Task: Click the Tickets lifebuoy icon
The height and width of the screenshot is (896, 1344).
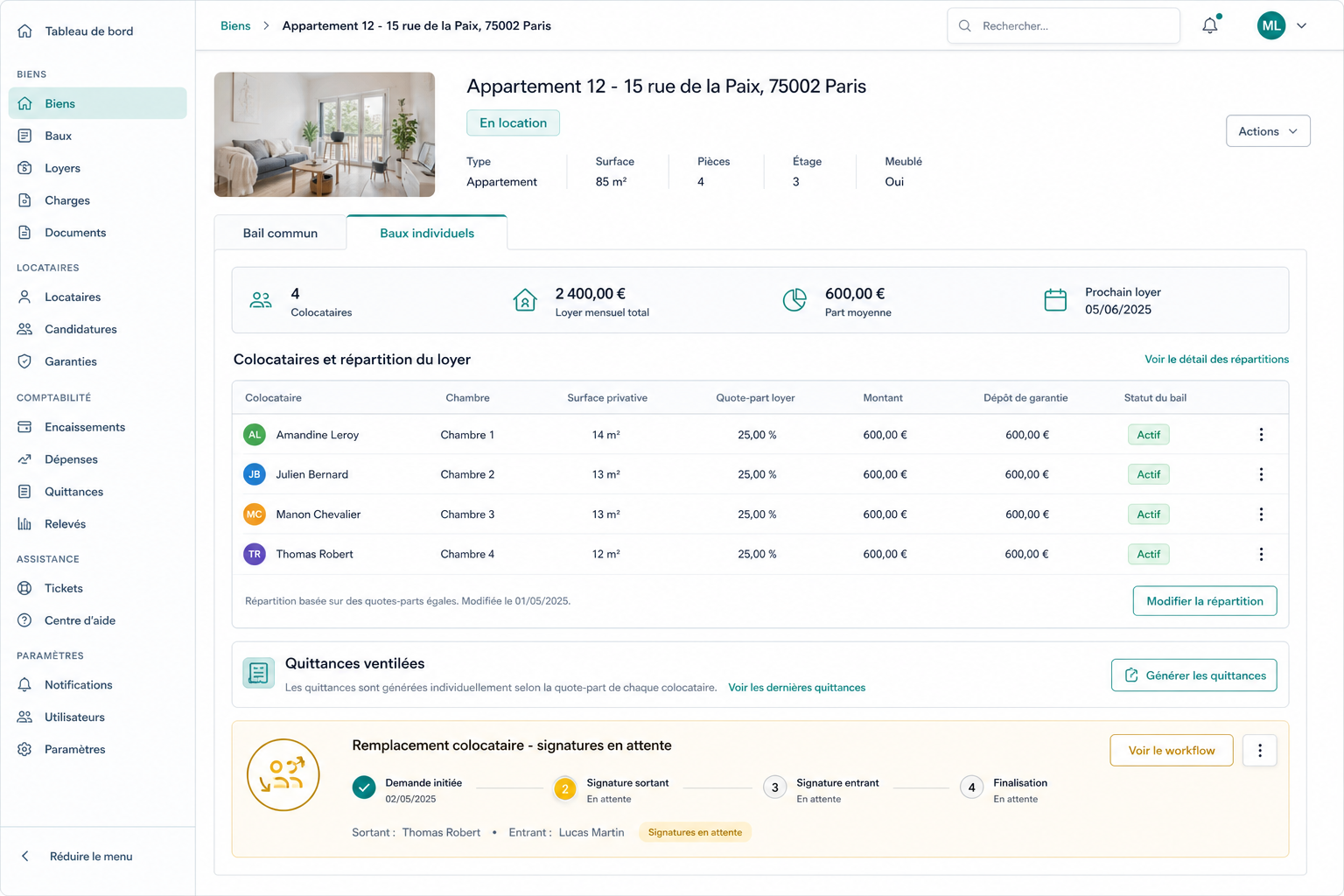Action: [24, 588]
